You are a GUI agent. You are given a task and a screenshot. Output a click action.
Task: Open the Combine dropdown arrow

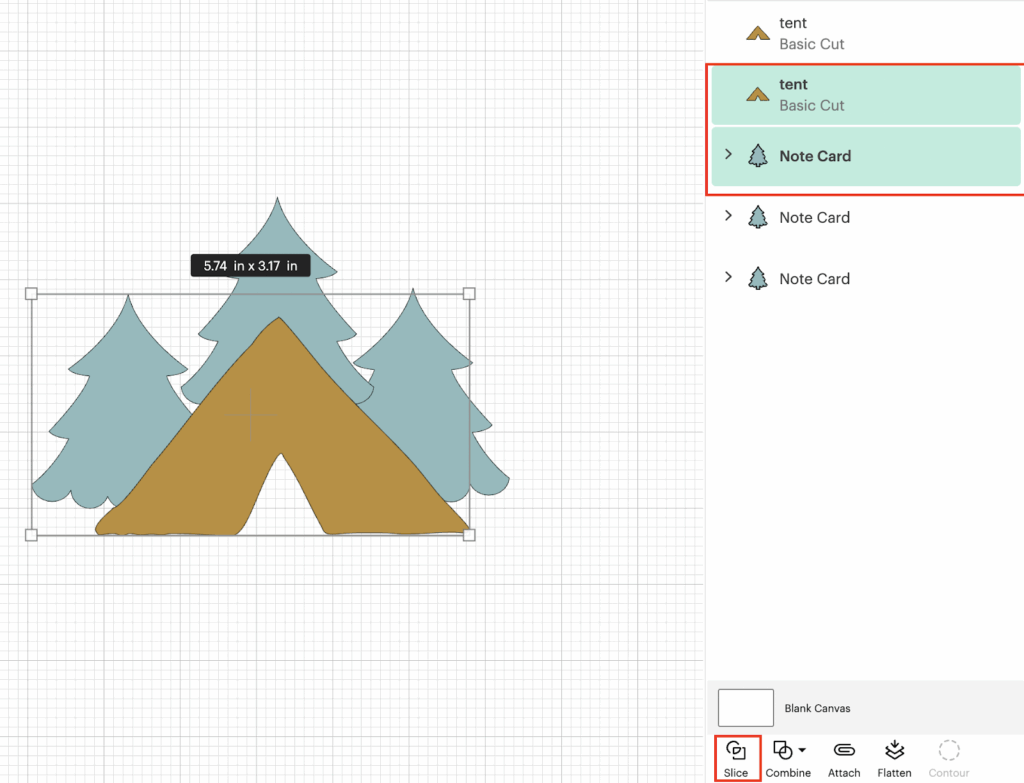point(802,750)
